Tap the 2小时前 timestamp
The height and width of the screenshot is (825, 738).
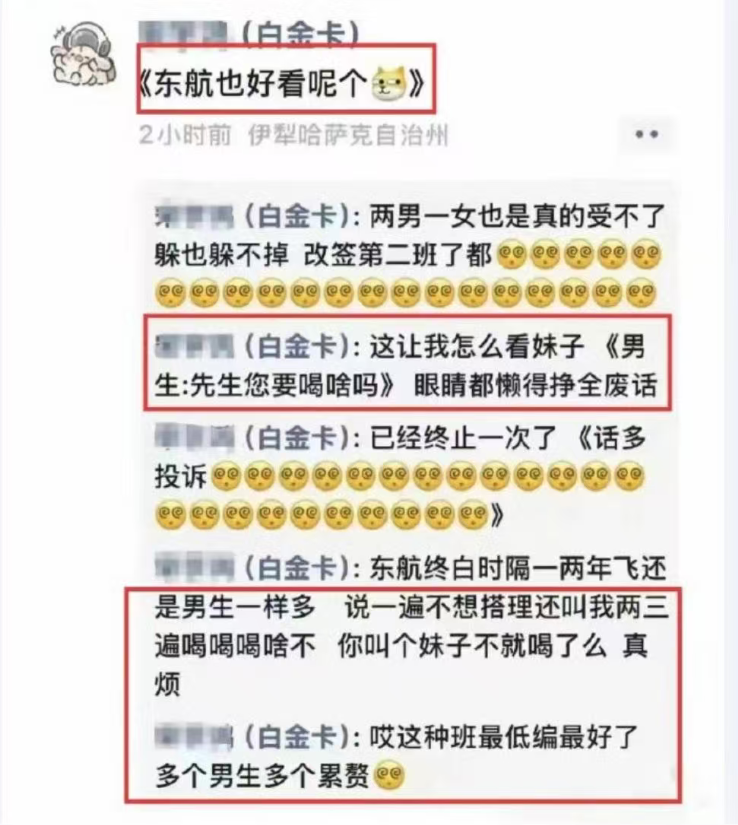click(185, 135)
